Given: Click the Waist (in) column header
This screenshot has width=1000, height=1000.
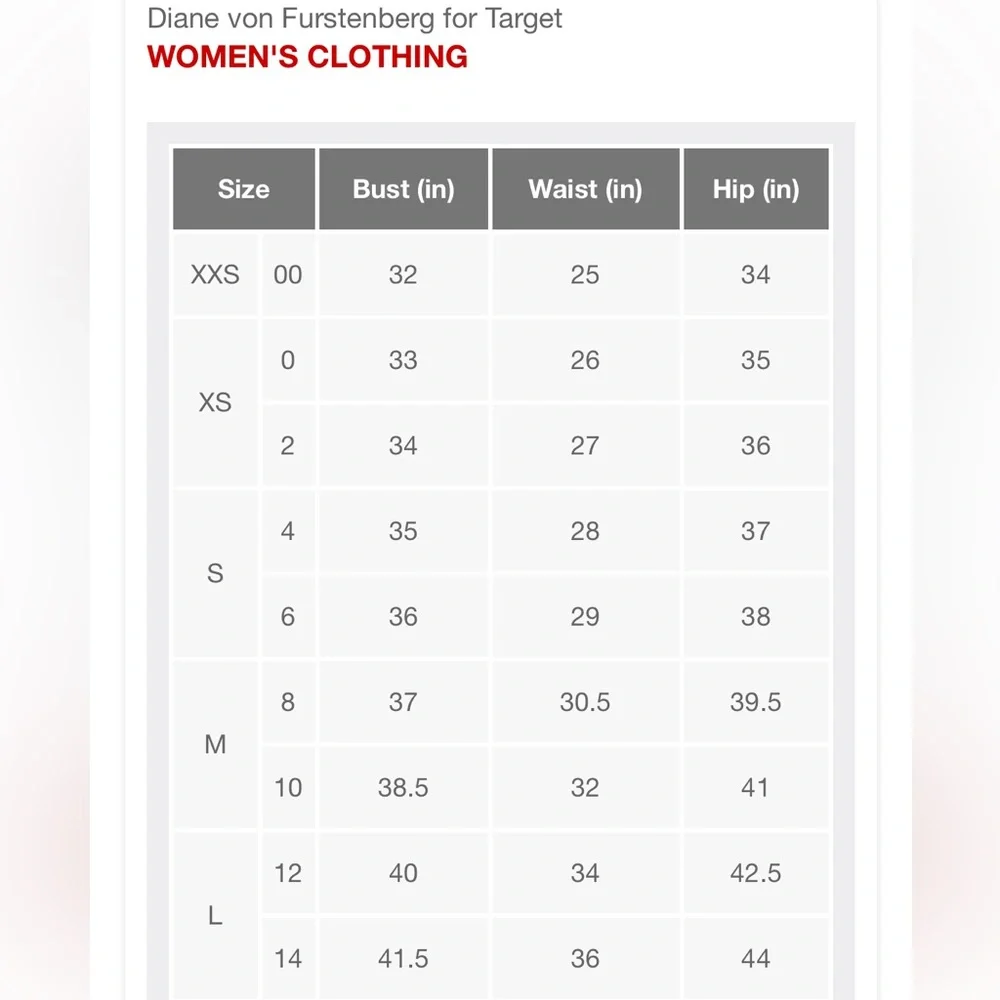Looking at the screenshot, I should coord(585,189).
